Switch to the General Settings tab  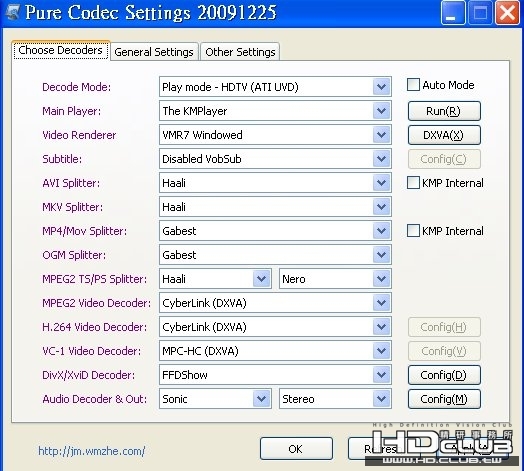click(154, 52)
